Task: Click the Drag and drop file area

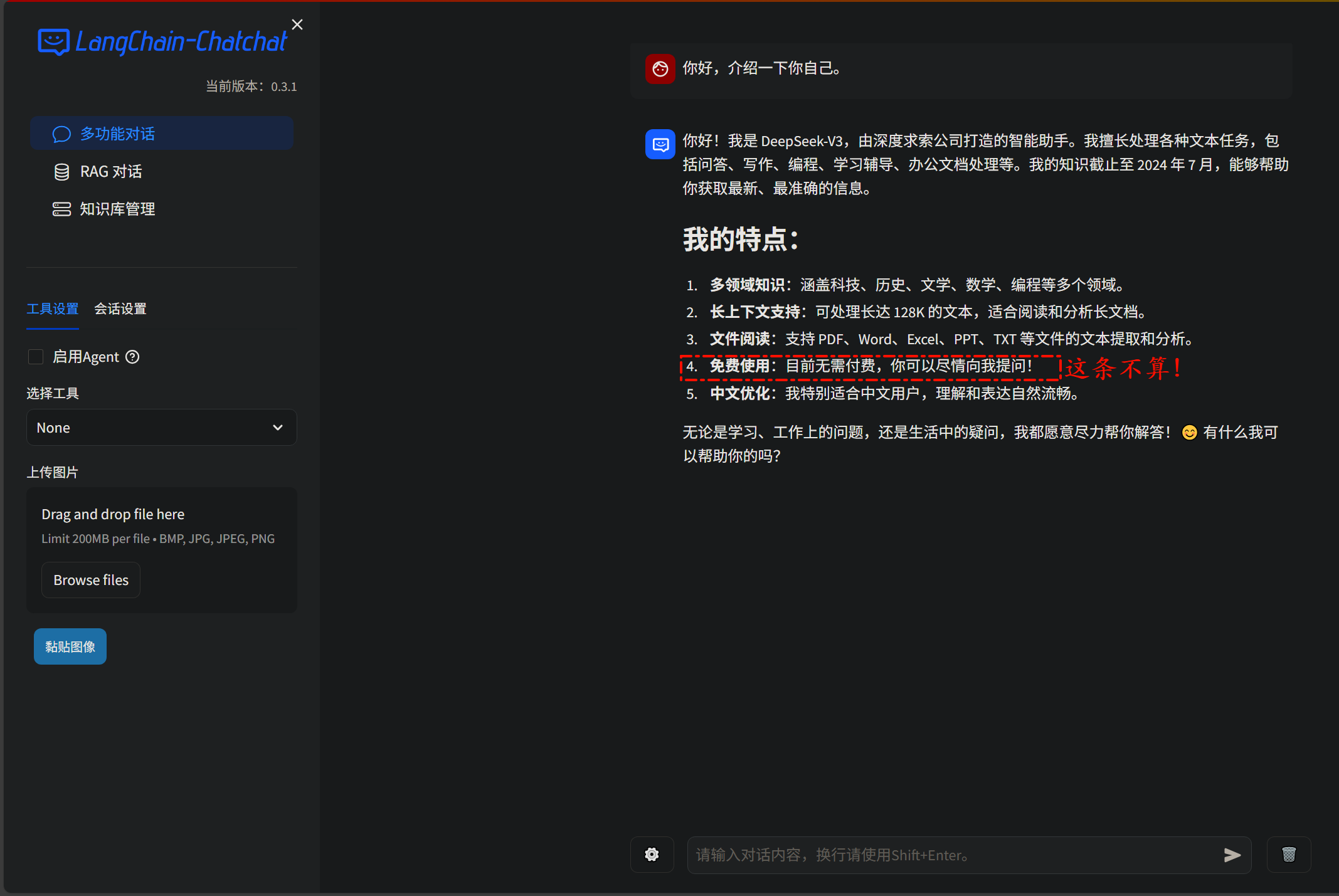Action: coord(162,550)
